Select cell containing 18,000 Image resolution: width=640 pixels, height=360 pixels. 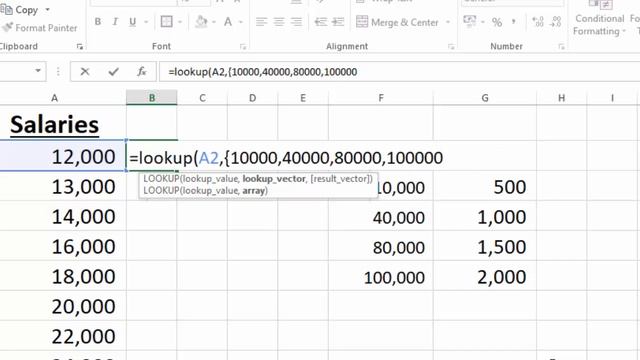[x=63, y=276]
